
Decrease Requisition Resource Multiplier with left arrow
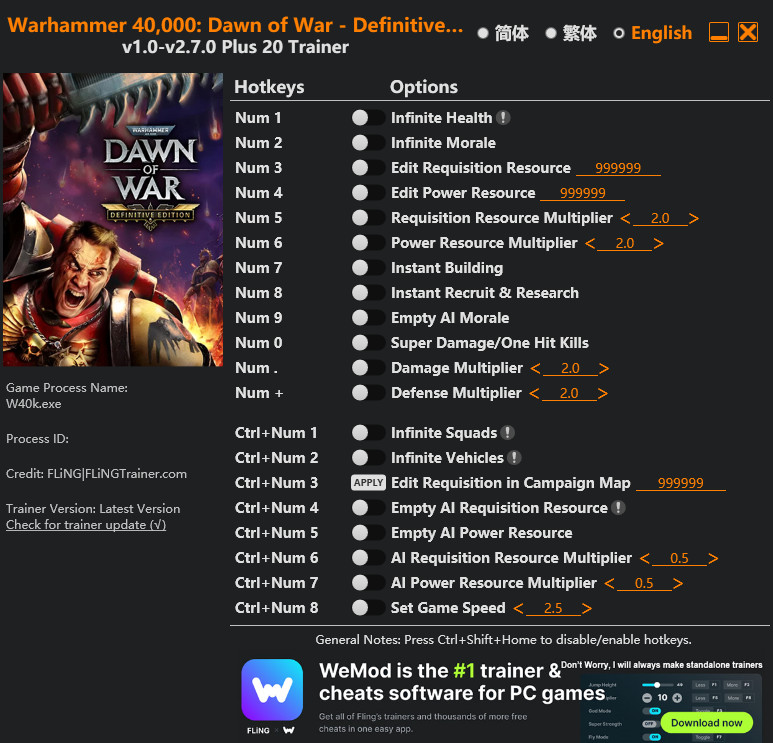(626, 218)
